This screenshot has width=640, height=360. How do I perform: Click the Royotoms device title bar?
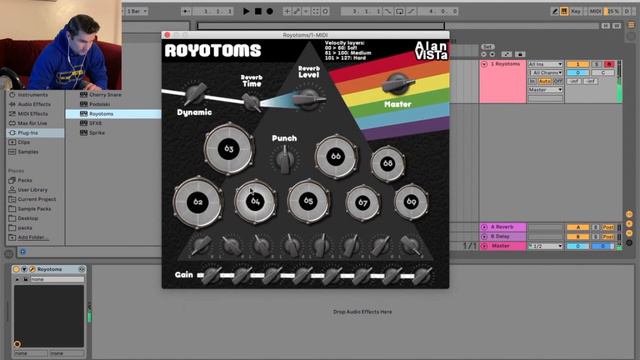coord(49,269)
